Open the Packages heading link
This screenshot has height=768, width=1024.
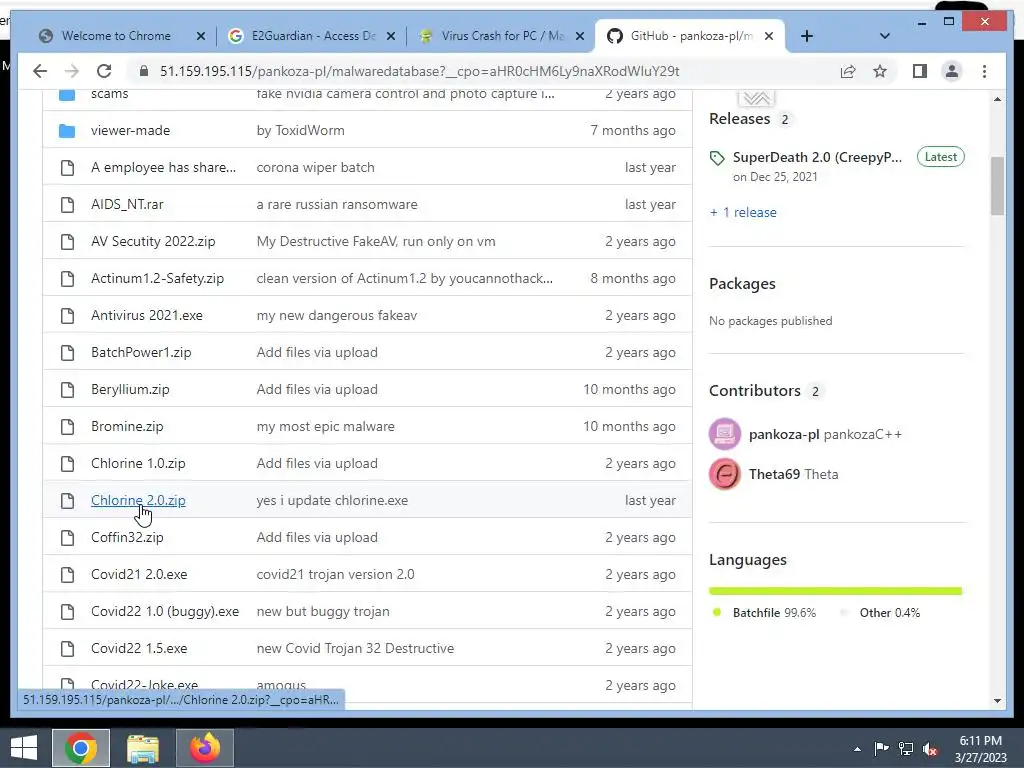[742, 284]
